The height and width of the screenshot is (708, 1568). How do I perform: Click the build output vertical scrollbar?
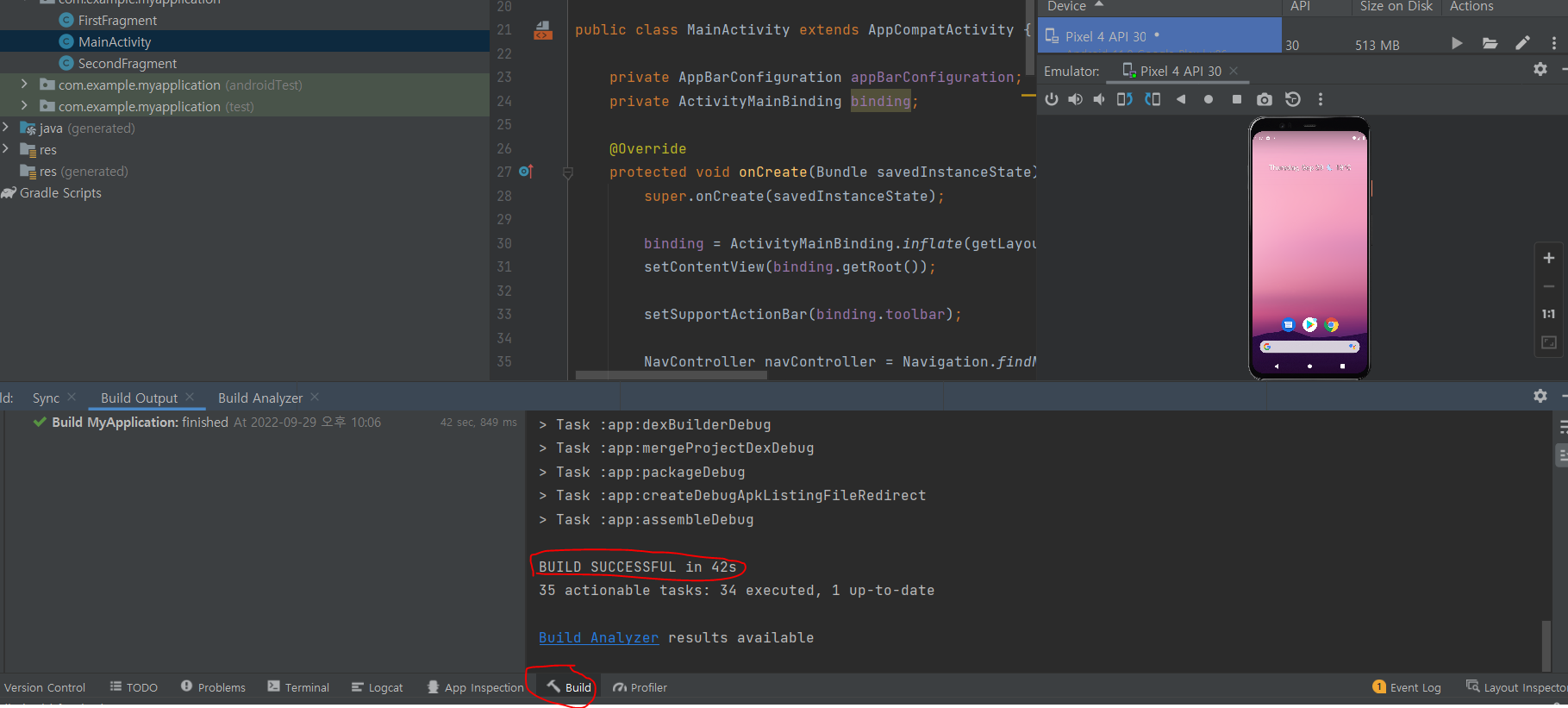1546,645
